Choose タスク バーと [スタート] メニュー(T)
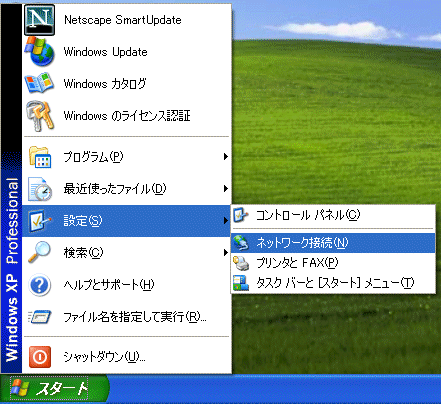 (333, 283)
